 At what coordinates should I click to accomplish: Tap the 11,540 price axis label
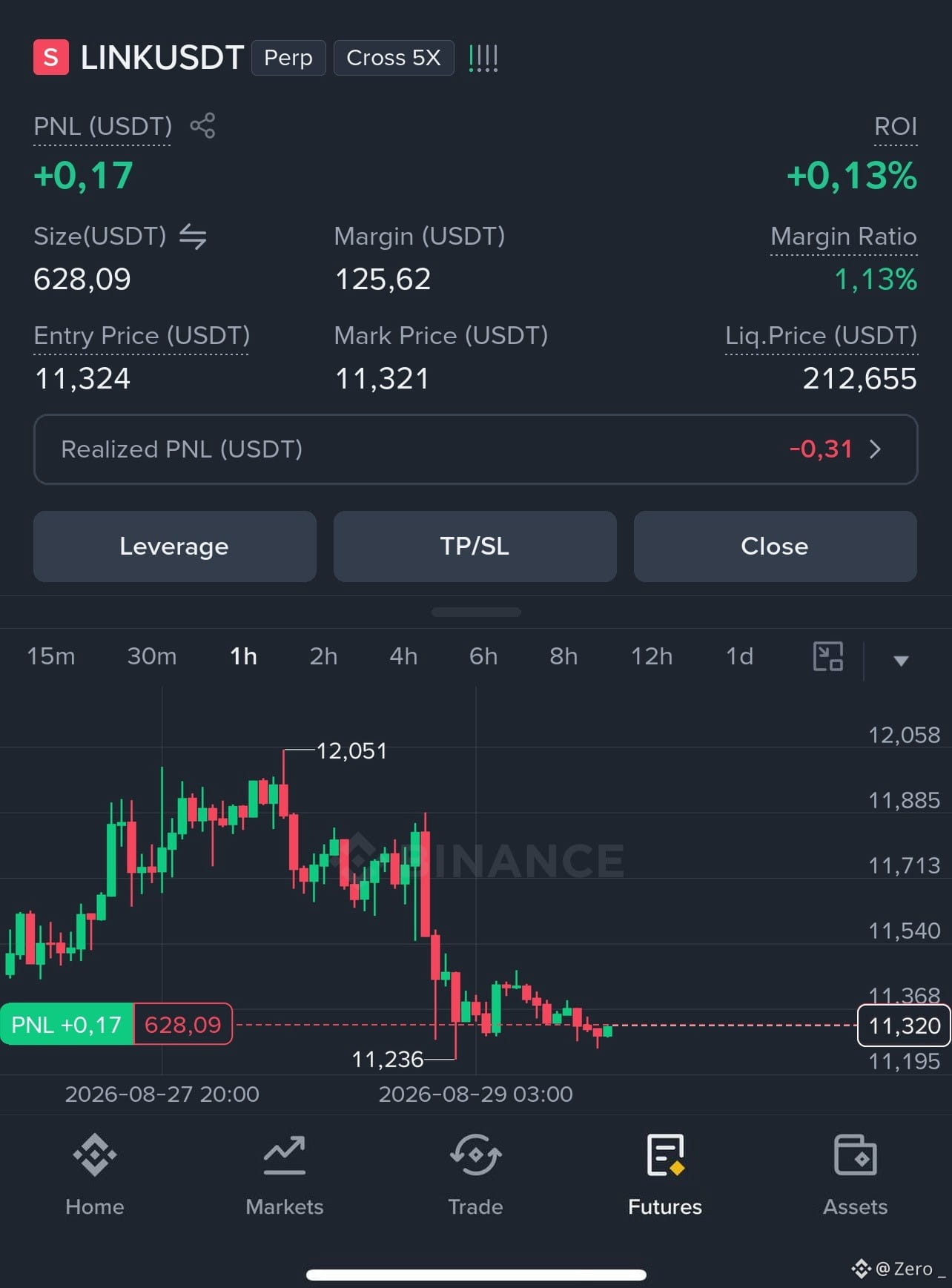904,931
